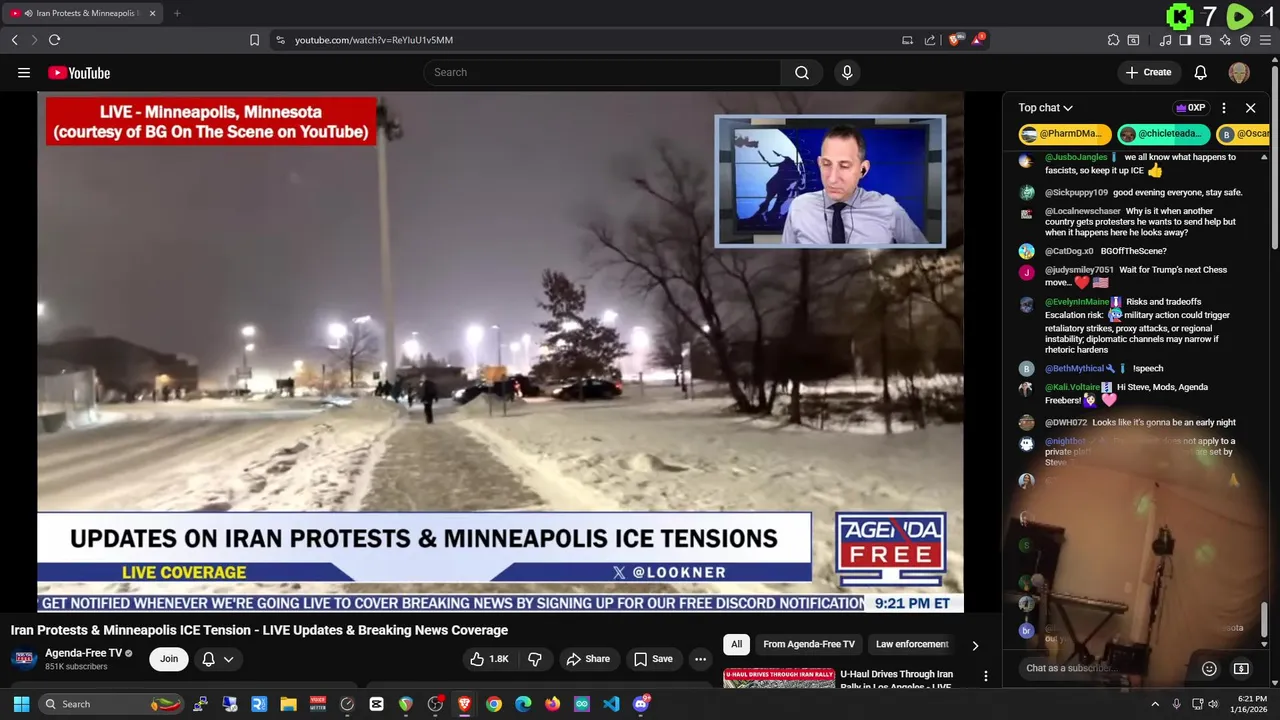Click @EvelynInMaine username in chat
Screen dimensions: 1280x720
click(1077, 302)
